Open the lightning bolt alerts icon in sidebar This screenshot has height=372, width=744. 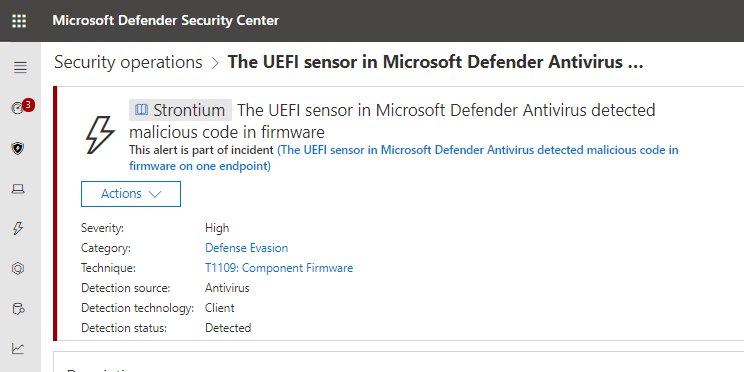coord(18,229)
